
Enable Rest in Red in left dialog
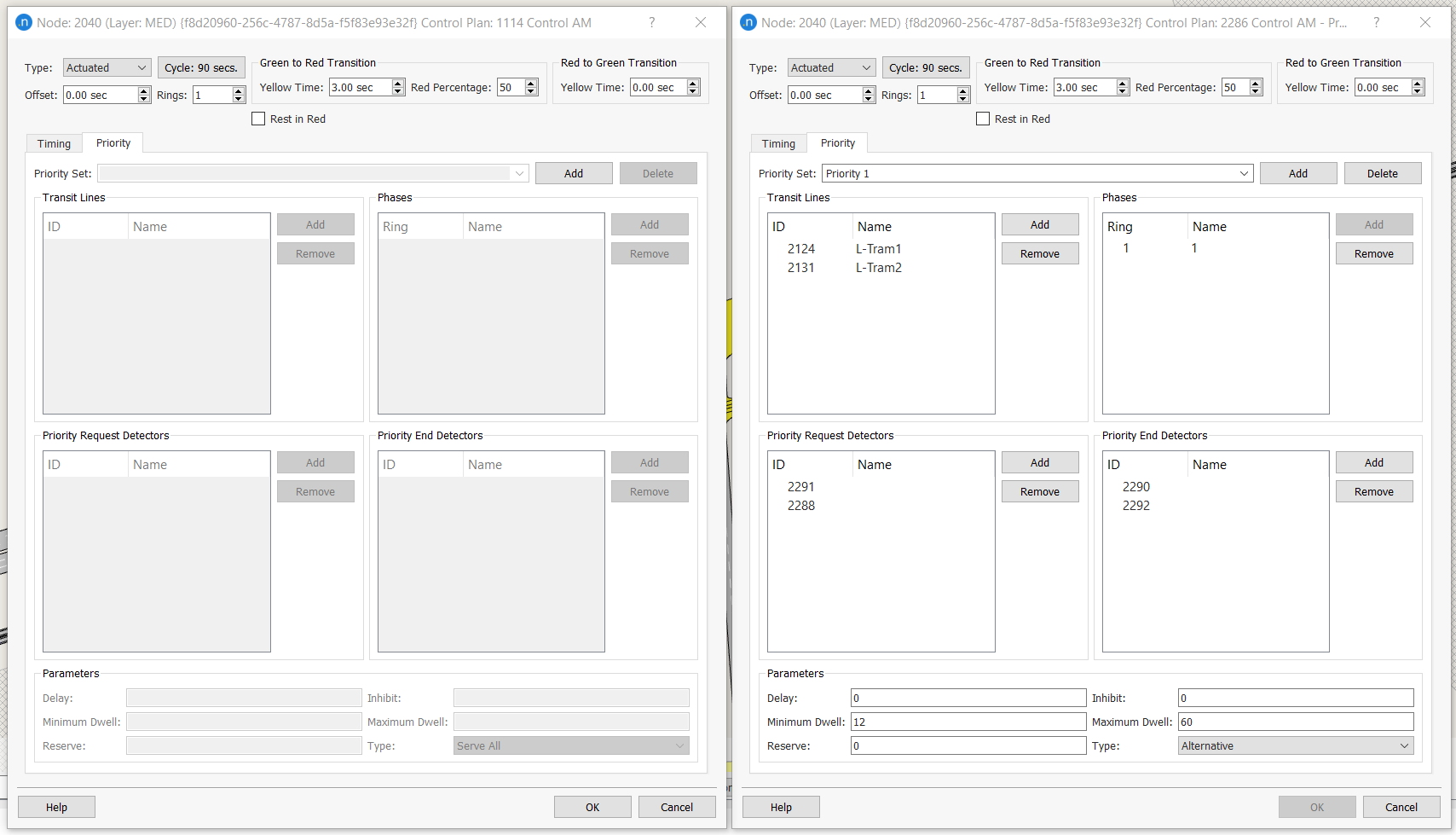pos(258,119)
